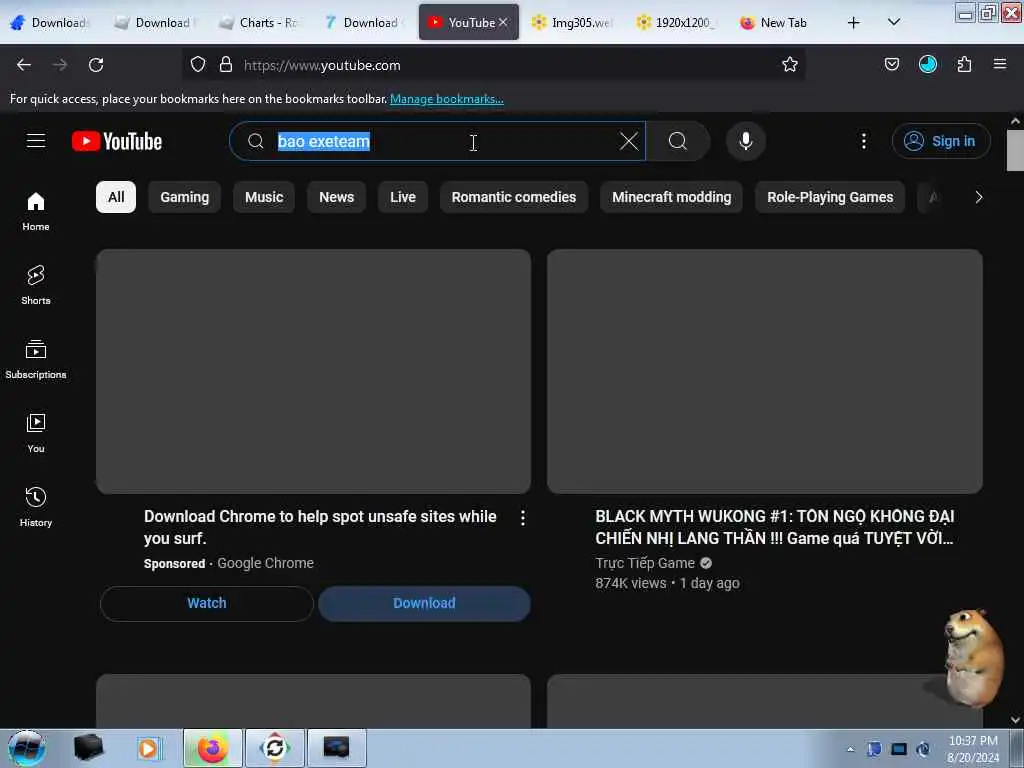
Task: Select the All filter chip
Action: 116,197
